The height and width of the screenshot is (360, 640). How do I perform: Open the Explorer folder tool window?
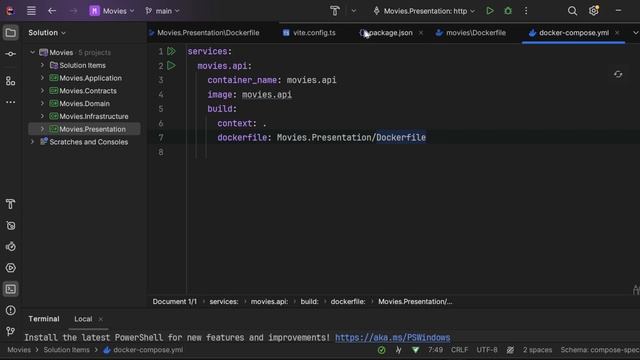click(11, 33)
